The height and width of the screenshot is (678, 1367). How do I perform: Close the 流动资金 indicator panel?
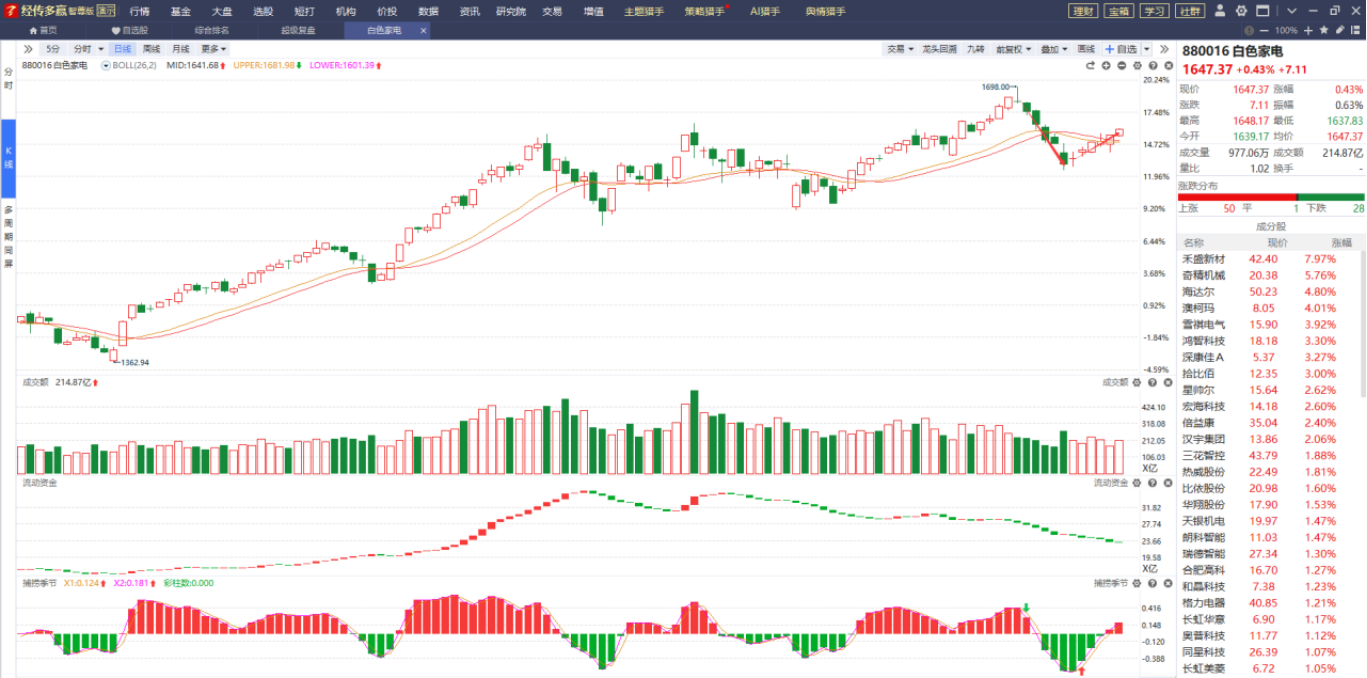1167,483
